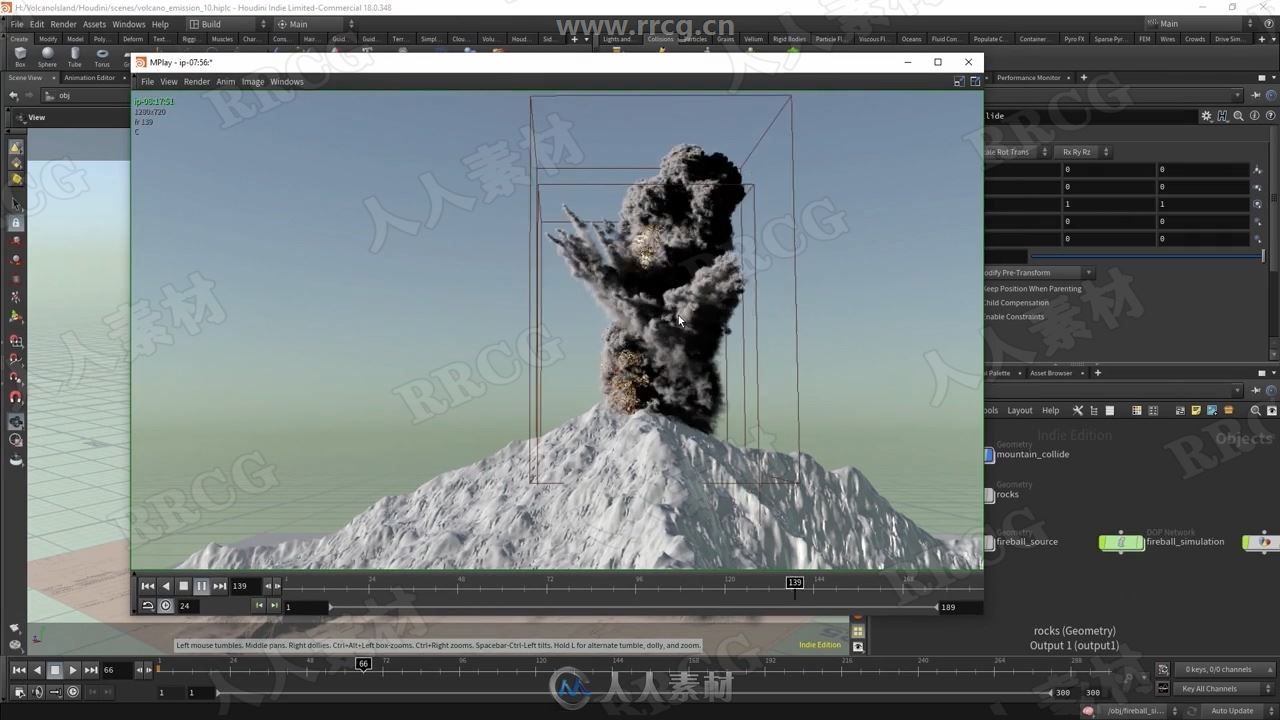1280x720 pixels.
Task: Click network editor search magnifier icon
Action: coord(1257,410)
